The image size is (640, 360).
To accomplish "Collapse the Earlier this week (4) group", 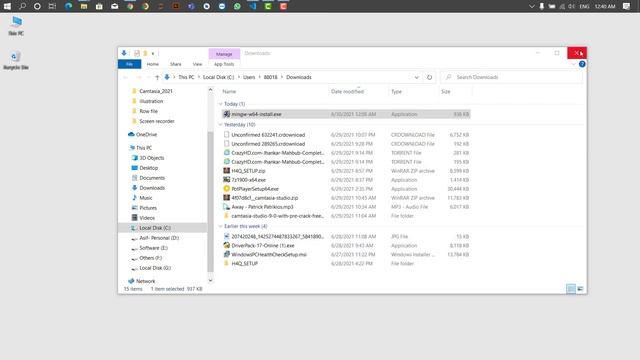I will pos(220,226).
